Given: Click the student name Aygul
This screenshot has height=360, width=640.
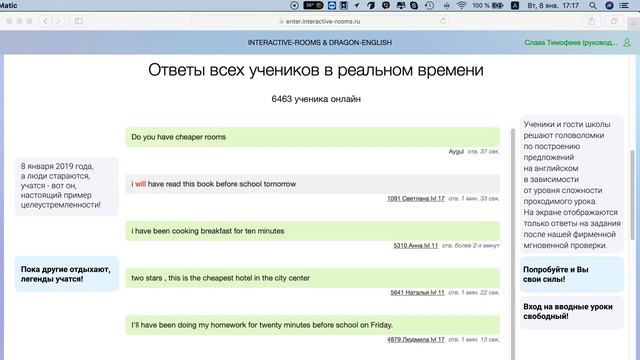Looking at the screenshot, I should [456, 151].
